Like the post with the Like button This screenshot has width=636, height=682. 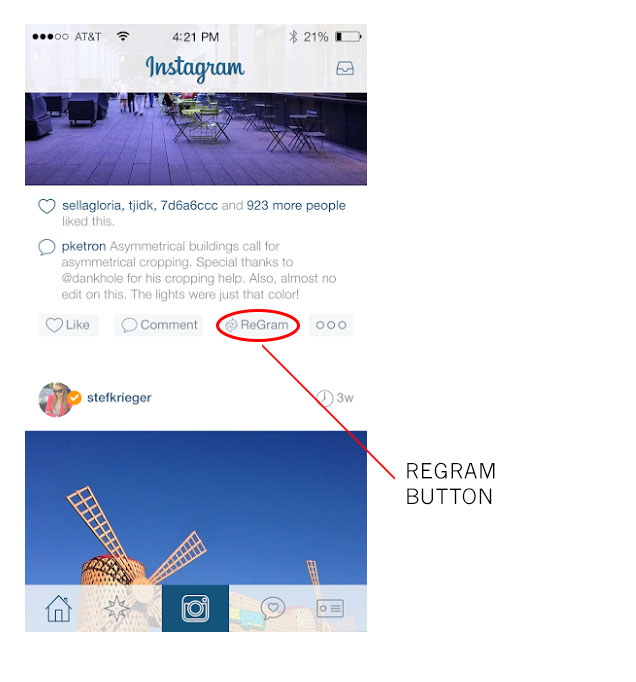point(68,325)
